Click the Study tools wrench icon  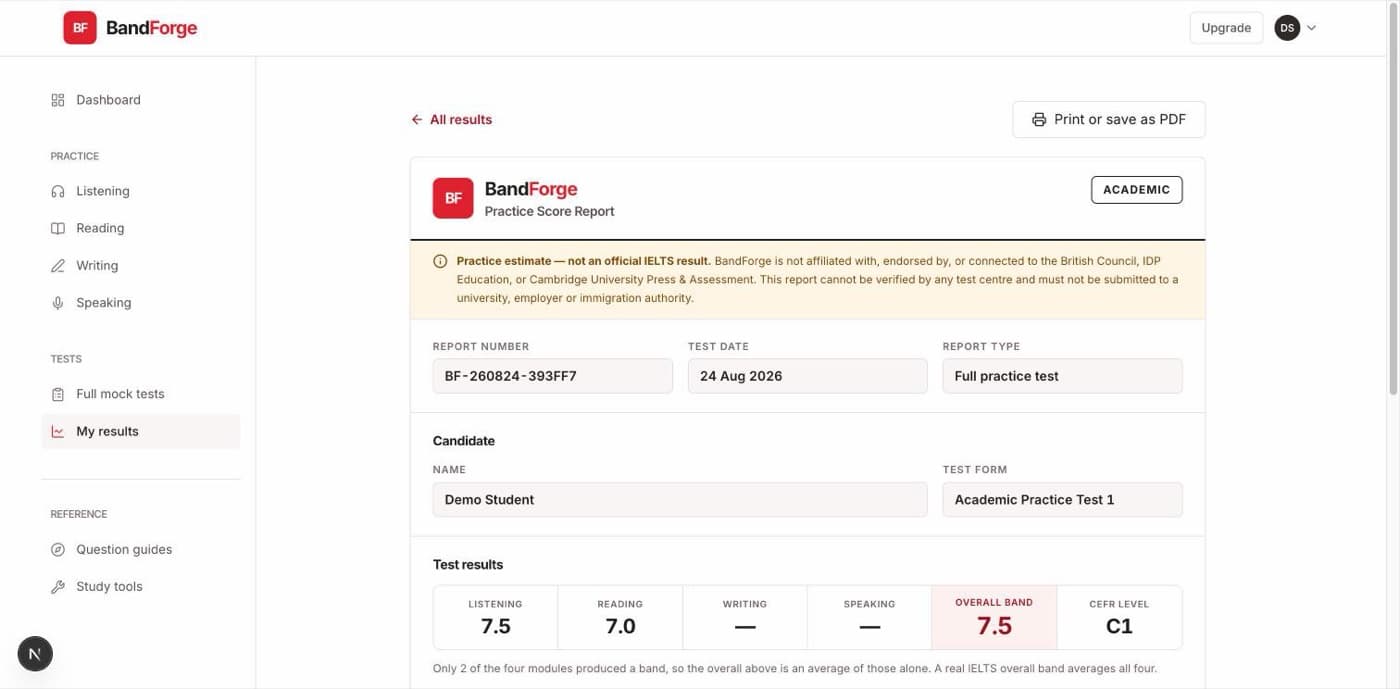[58, 587]
